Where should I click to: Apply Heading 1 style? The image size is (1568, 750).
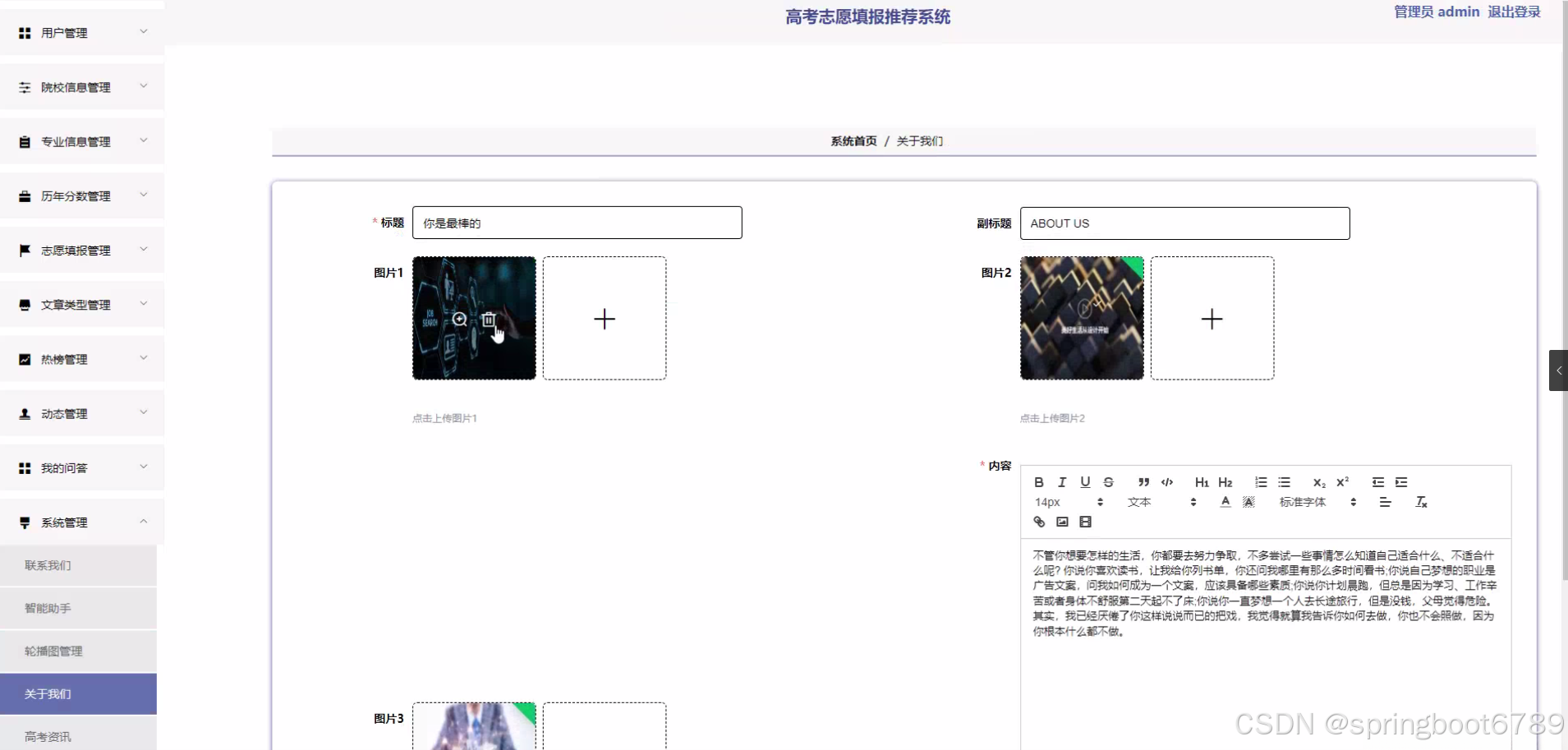coord(1202,482)
